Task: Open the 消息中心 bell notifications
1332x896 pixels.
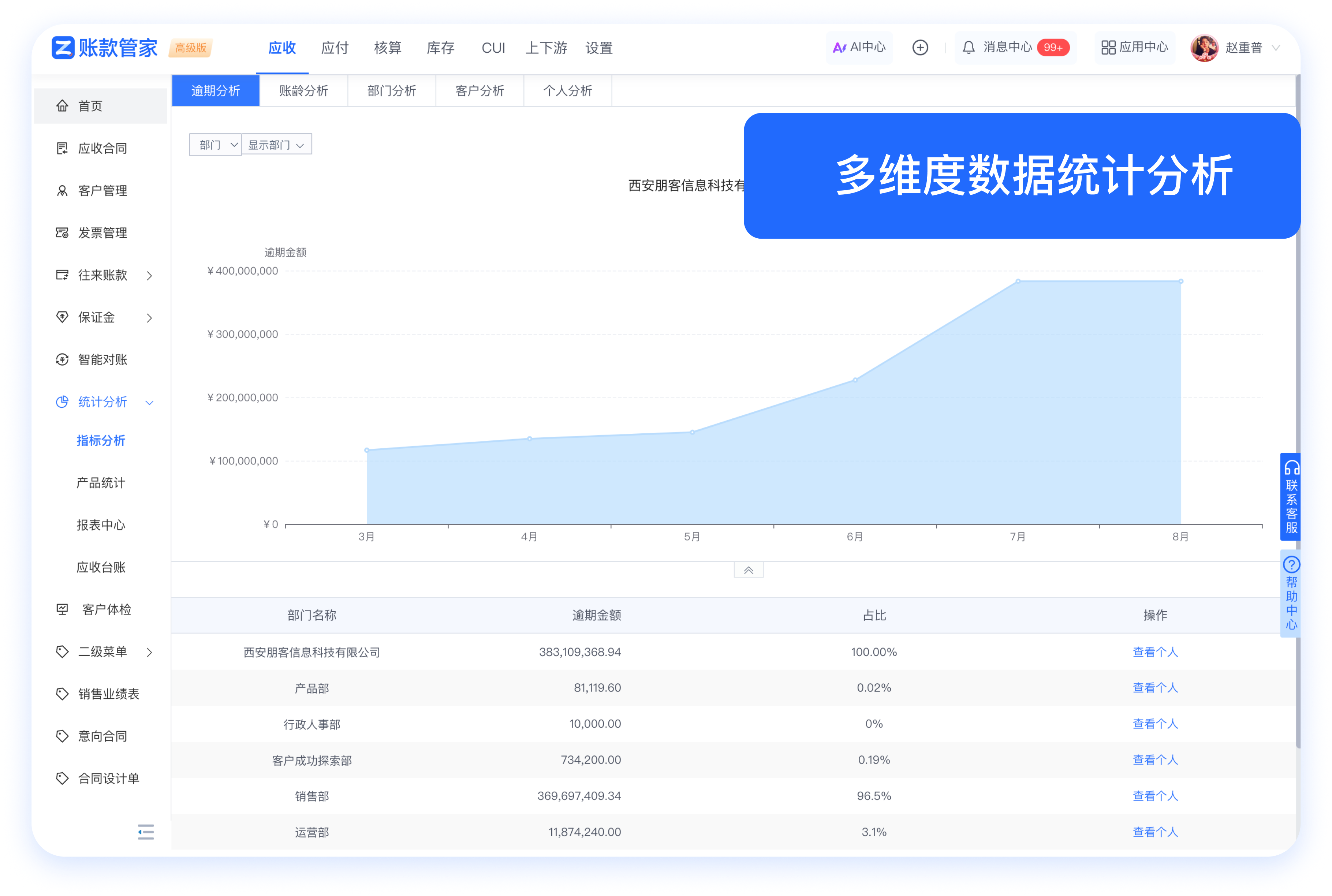Action: click(x=968, y=48)
